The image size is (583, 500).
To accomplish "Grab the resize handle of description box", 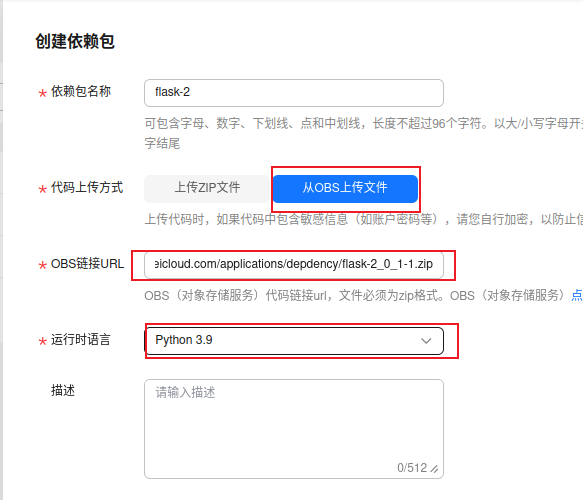I will coord(434,469).
